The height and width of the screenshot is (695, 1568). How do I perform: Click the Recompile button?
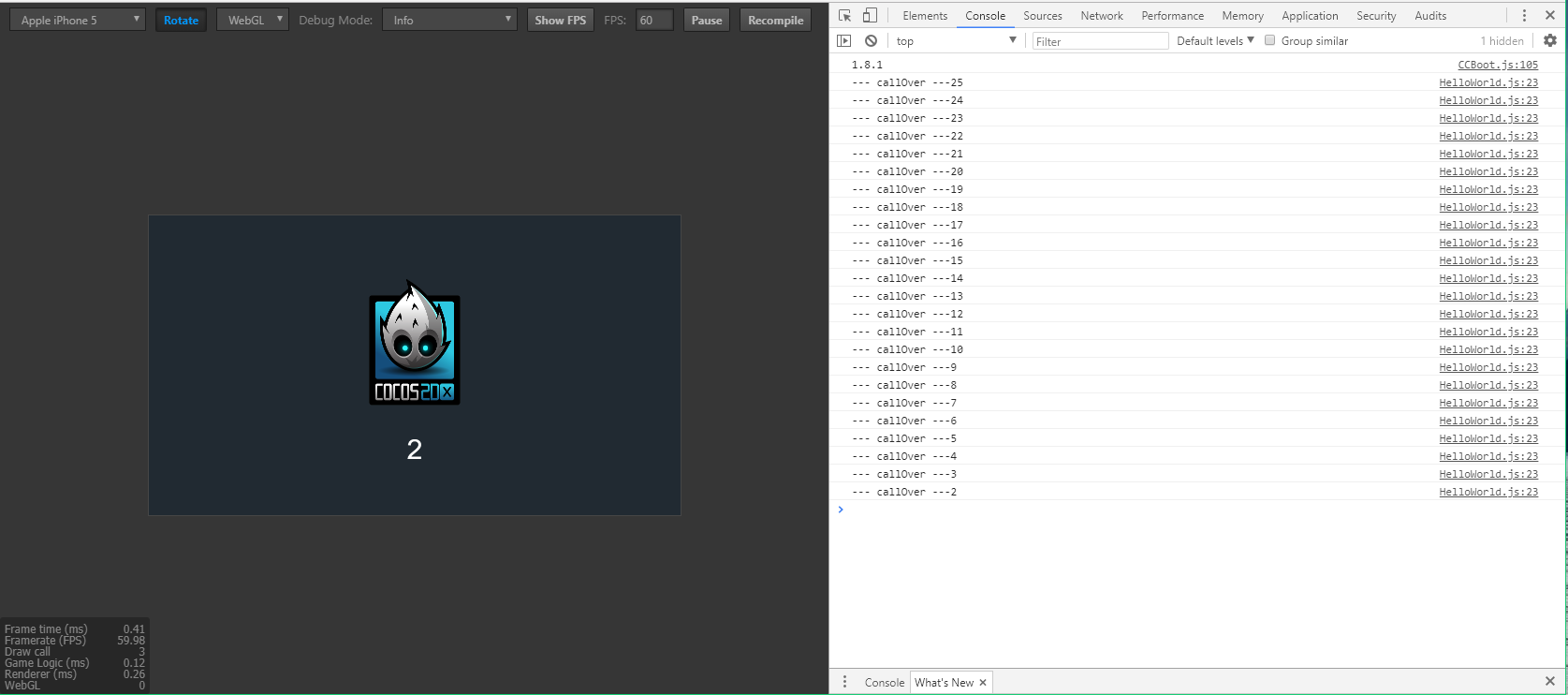pos(776,20)
